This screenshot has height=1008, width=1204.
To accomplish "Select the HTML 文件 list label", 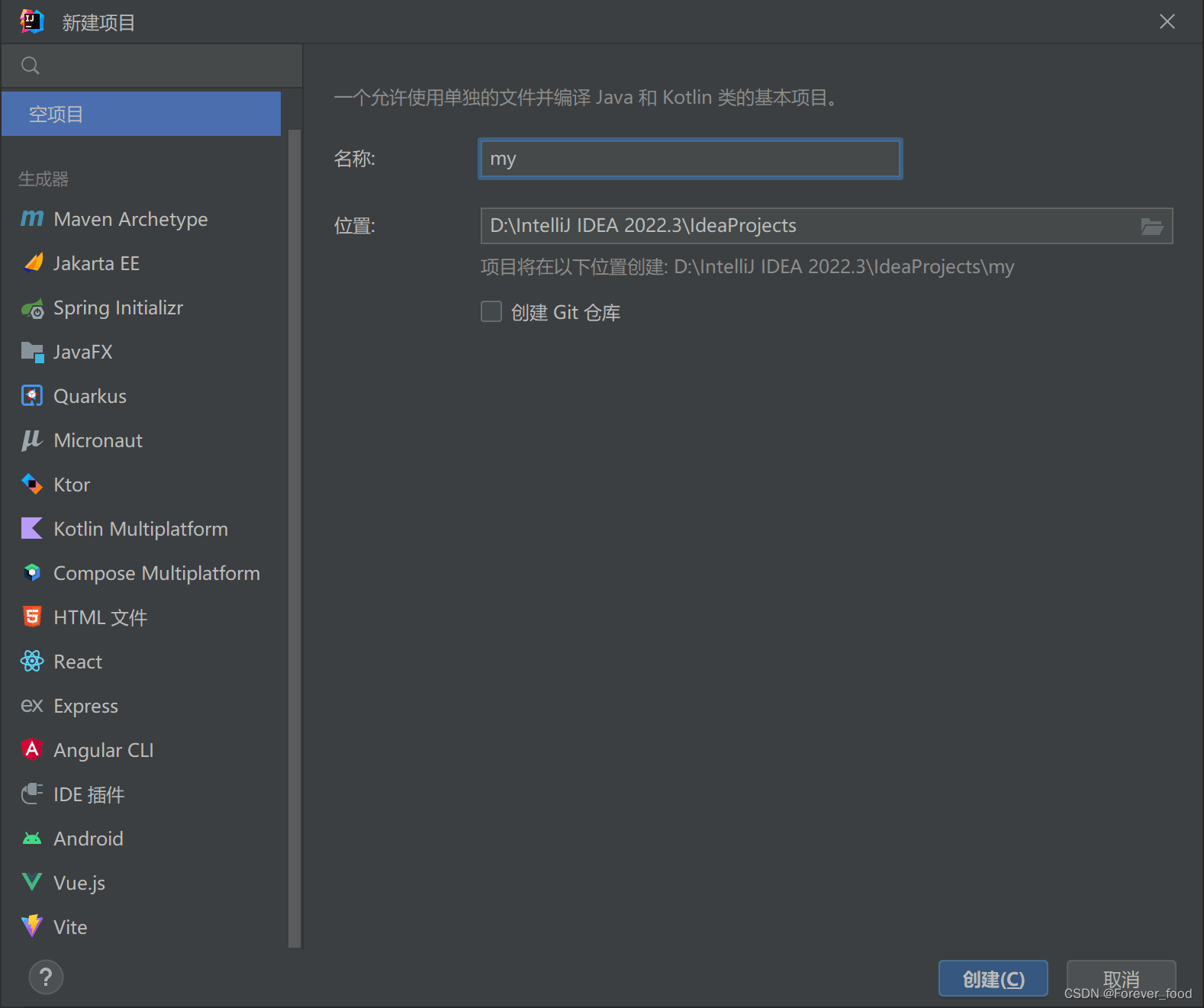I will [x=101, y=617].
